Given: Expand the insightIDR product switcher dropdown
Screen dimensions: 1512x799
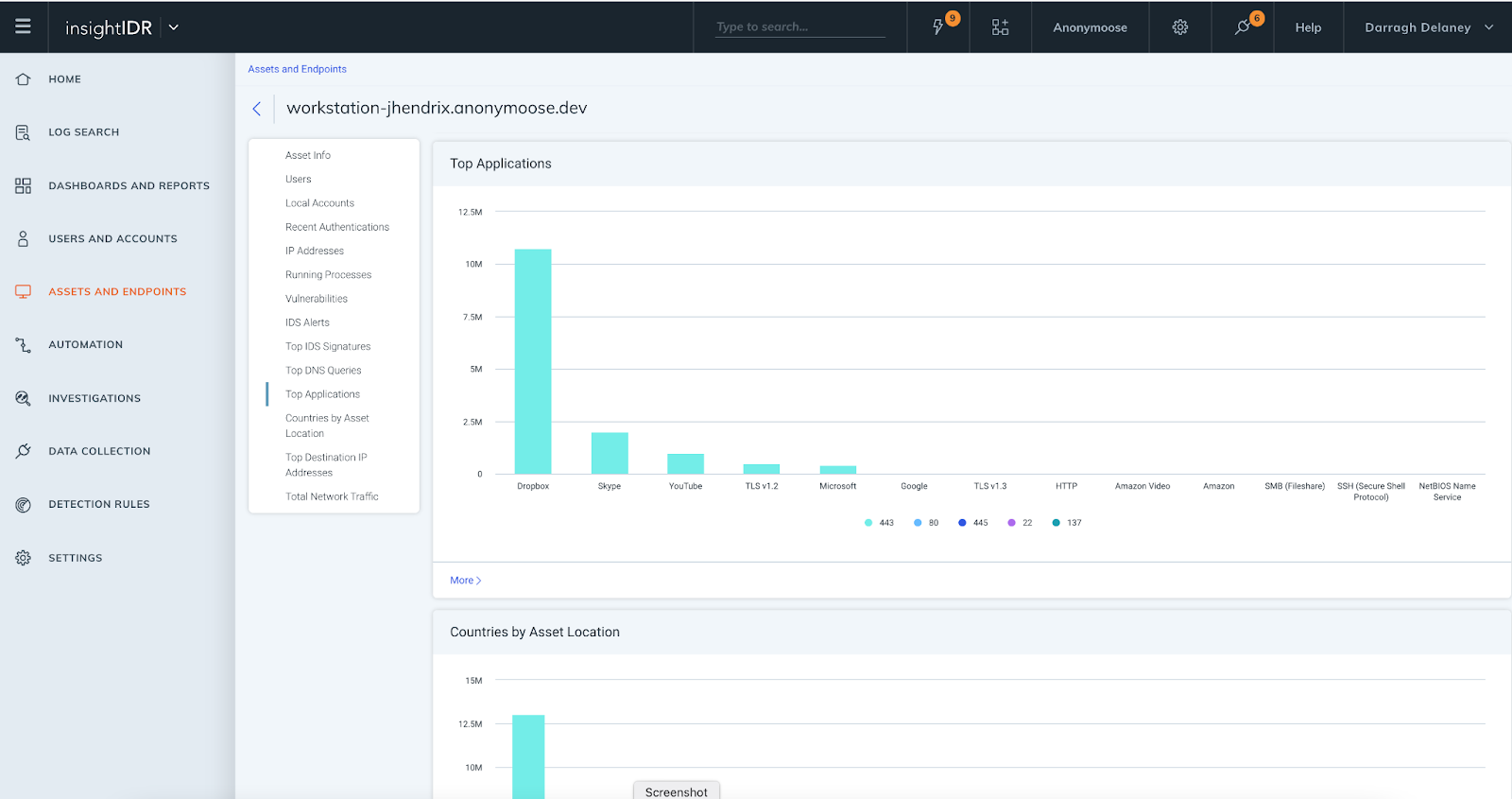Looking at the screenshot, I should [x=174, y=27].
